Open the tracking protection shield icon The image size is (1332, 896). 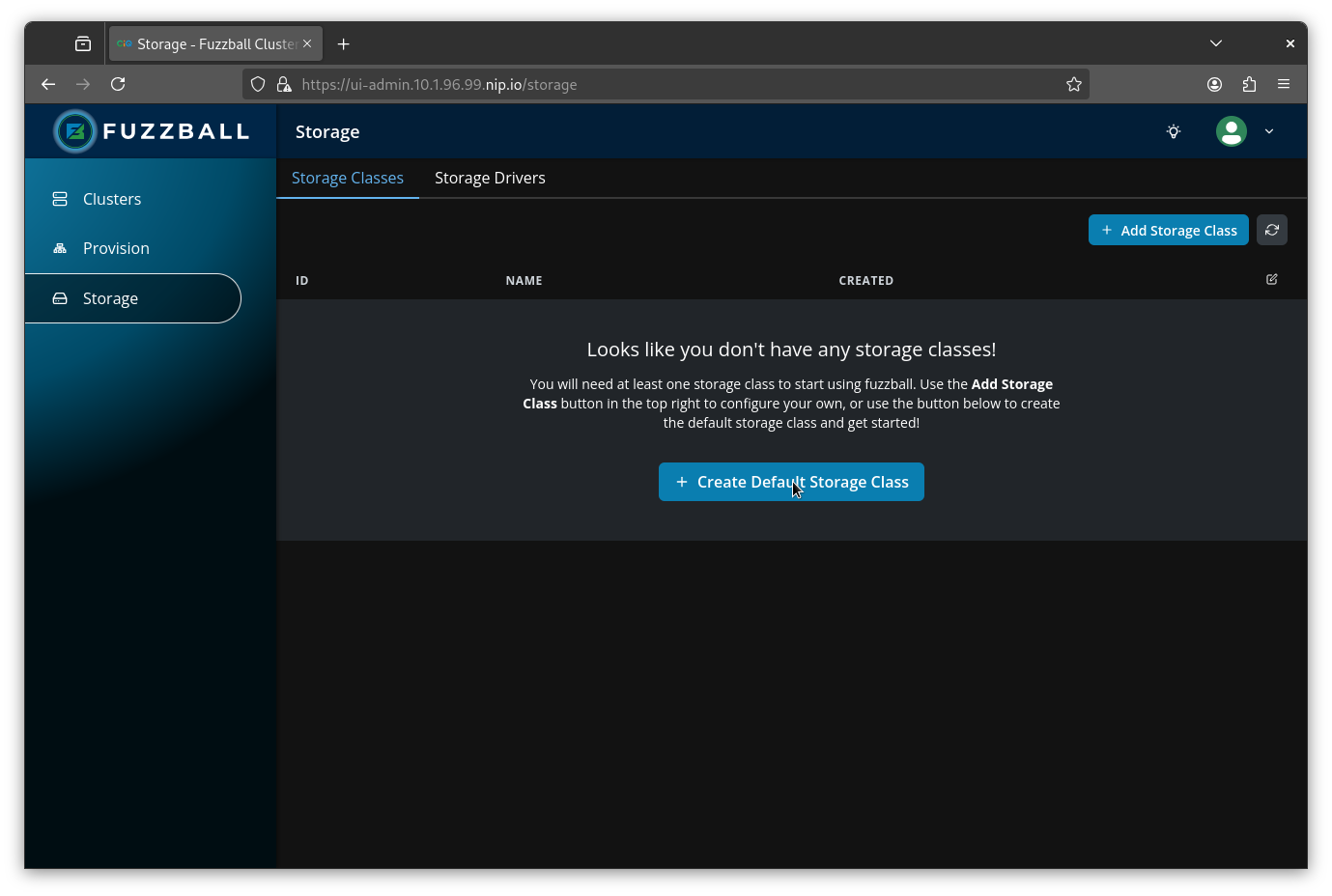point(258,84)
